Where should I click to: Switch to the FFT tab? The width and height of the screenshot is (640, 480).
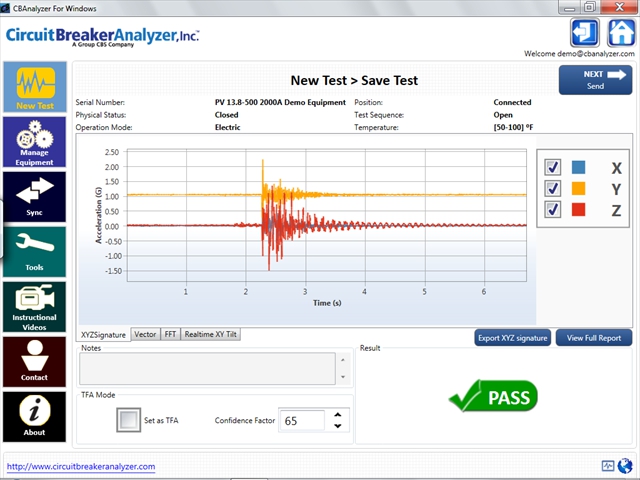click(x=170, y=334)
